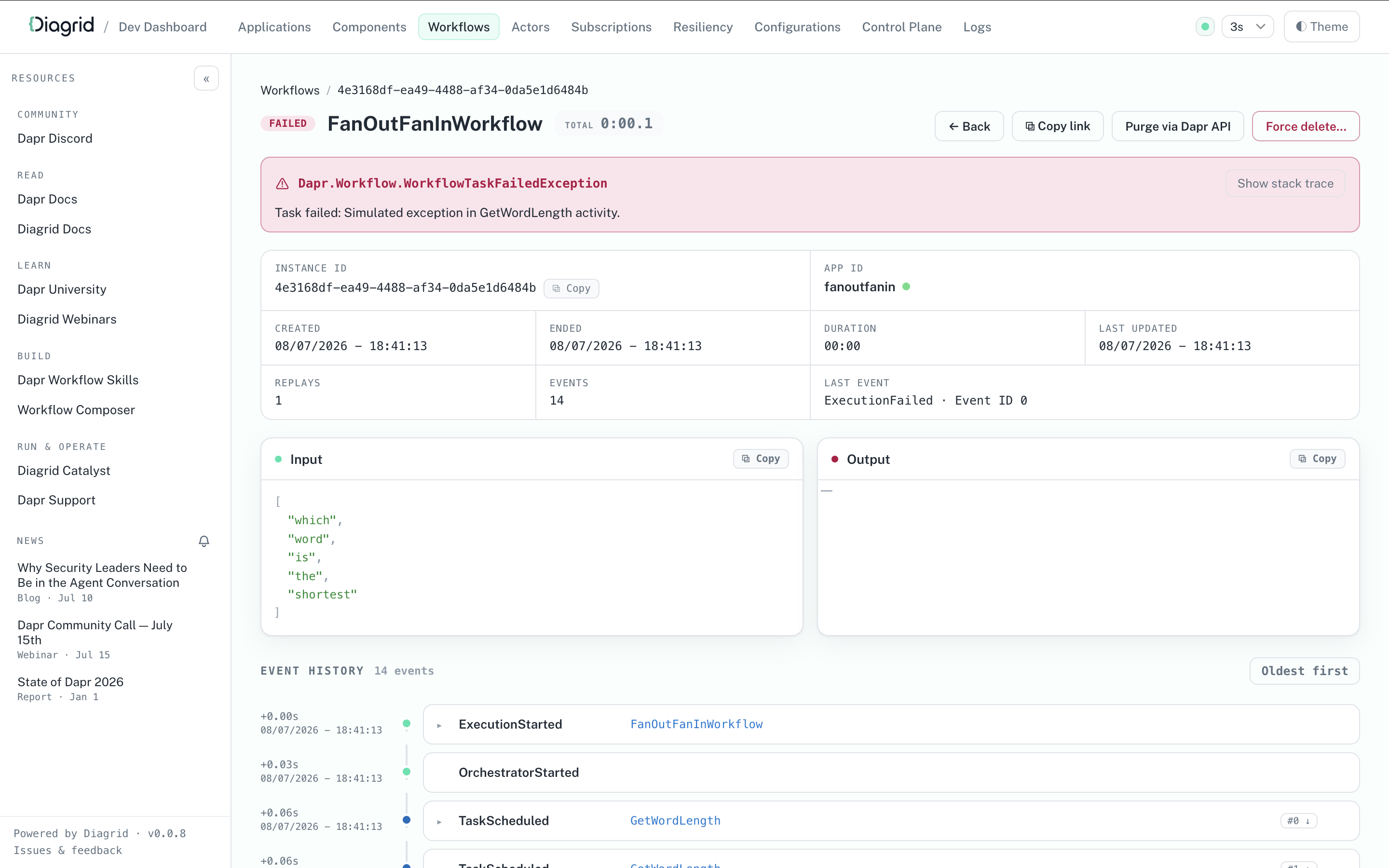Image resolution: width=1389 pixels, height=868 pixels.
Task: Toggle the Oldest first sort order
Action: click(x=1304, y=670)
